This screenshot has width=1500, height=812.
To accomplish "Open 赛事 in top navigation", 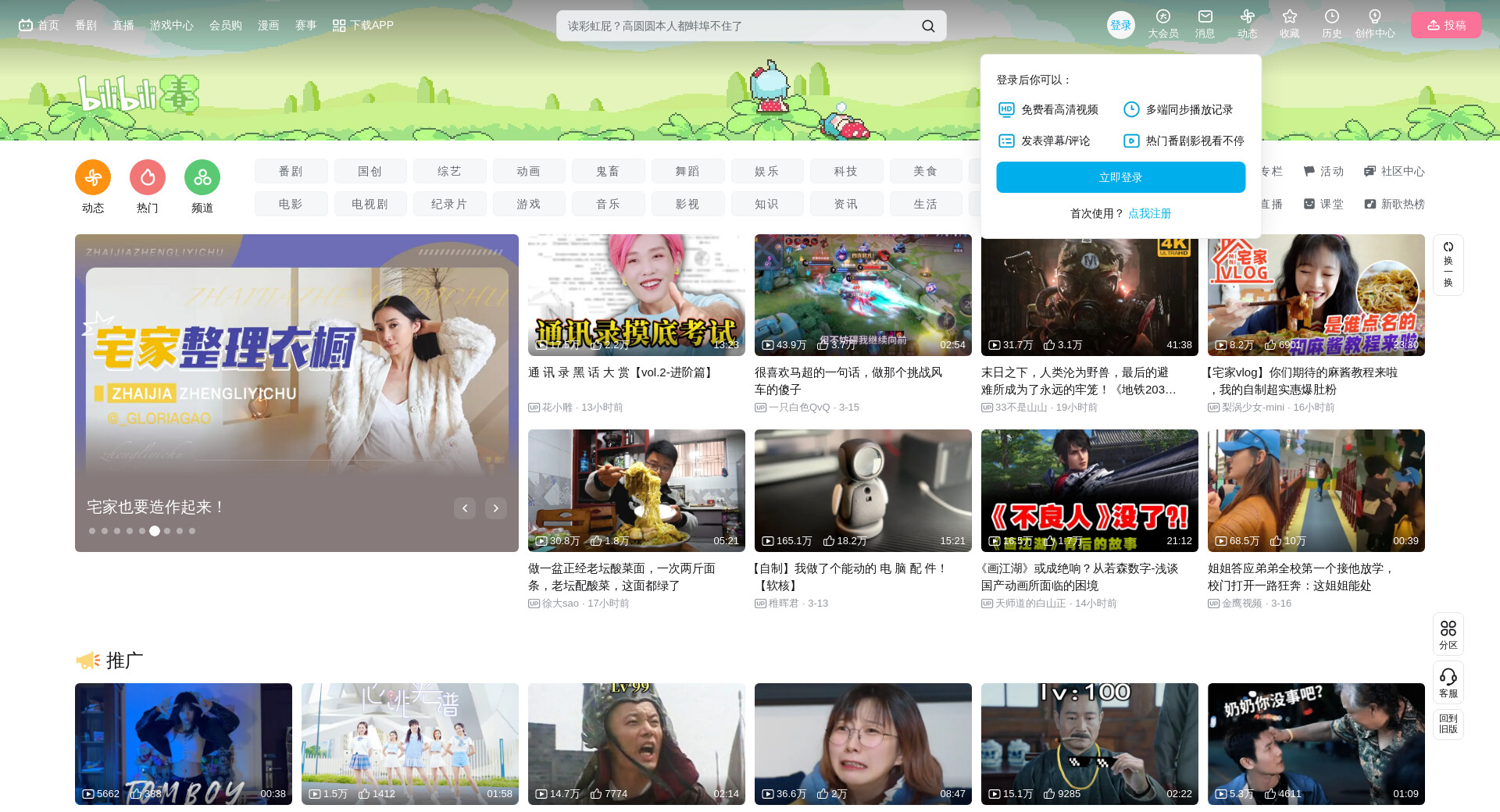I will tap(306, 25).
